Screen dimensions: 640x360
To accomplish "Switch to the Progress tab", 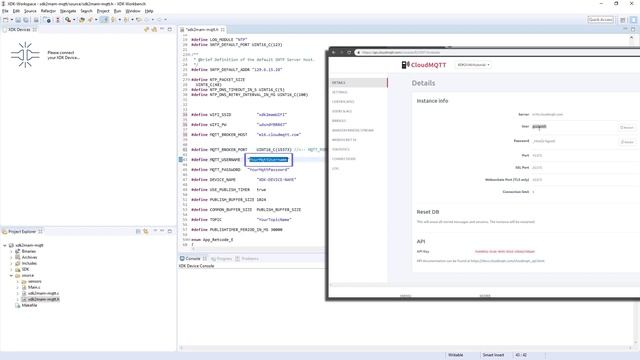I will pos(221,259).
